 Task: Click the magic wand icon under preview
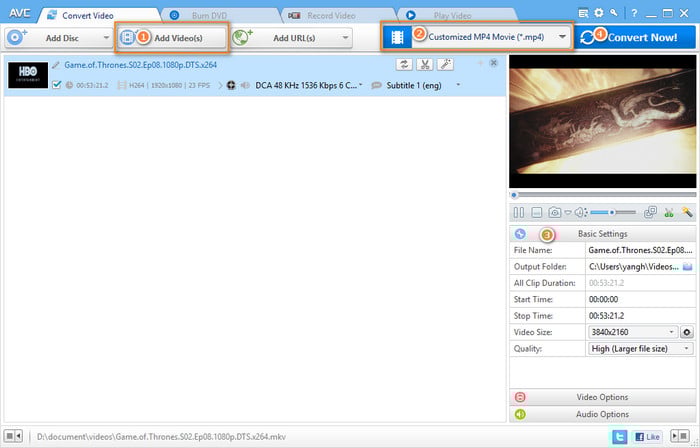click(687, 212)
